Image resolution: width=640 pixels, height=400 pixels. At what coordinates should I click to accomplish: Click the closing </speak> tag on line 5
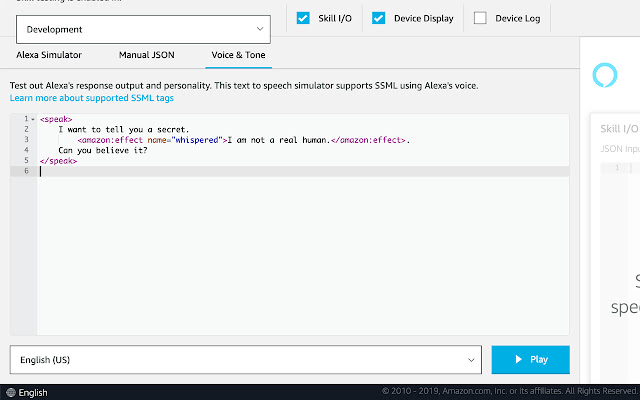[58, 161]
